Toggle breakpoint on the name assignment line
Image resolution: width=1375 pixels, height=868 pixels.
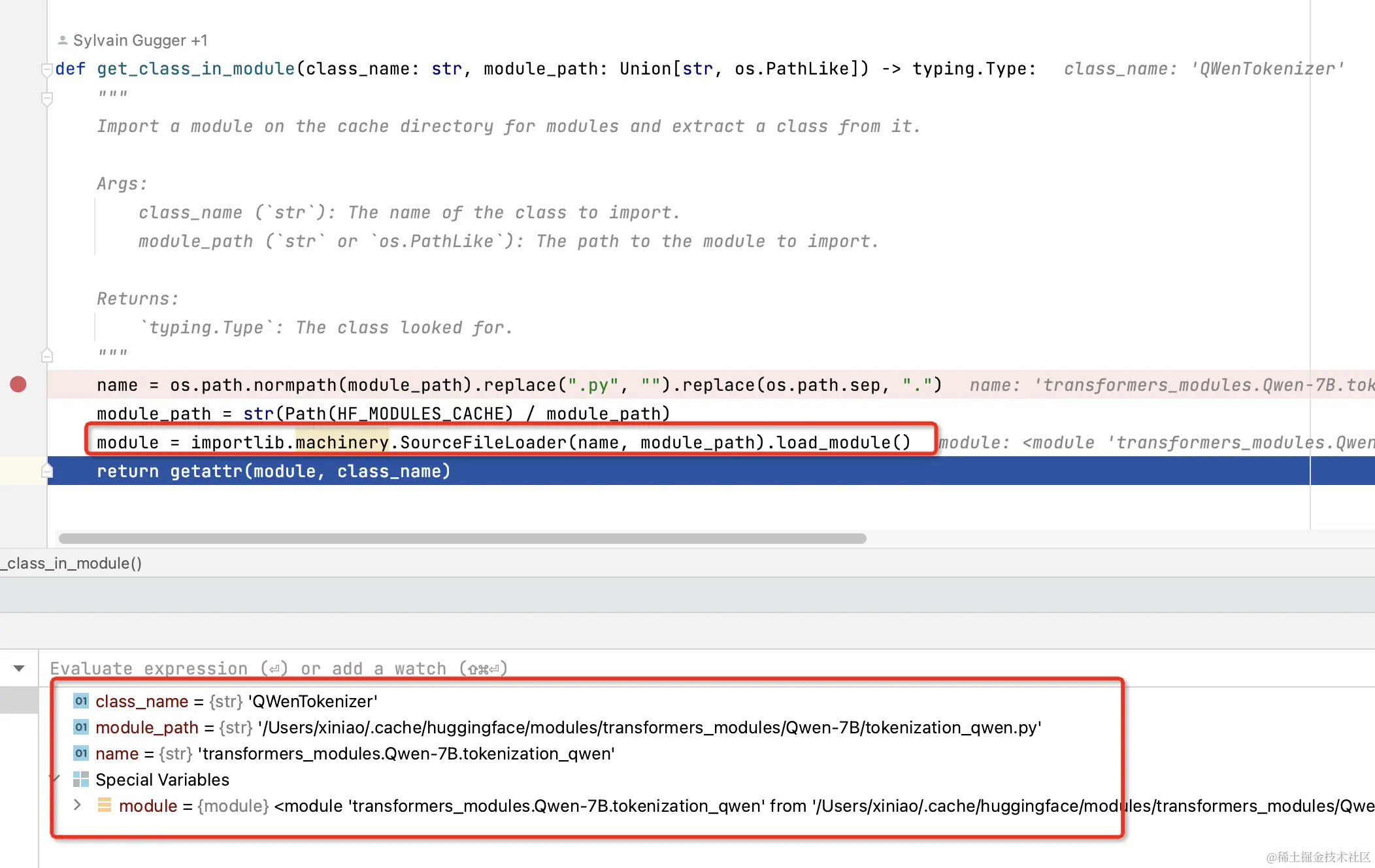click(18, 384)
